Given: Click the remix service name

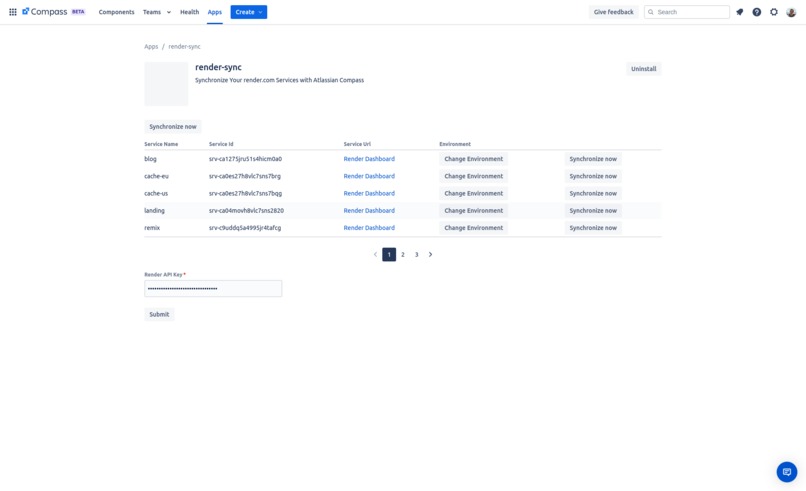Looking at the screenshot, I should pyautogui.click(x=152, y=228).
